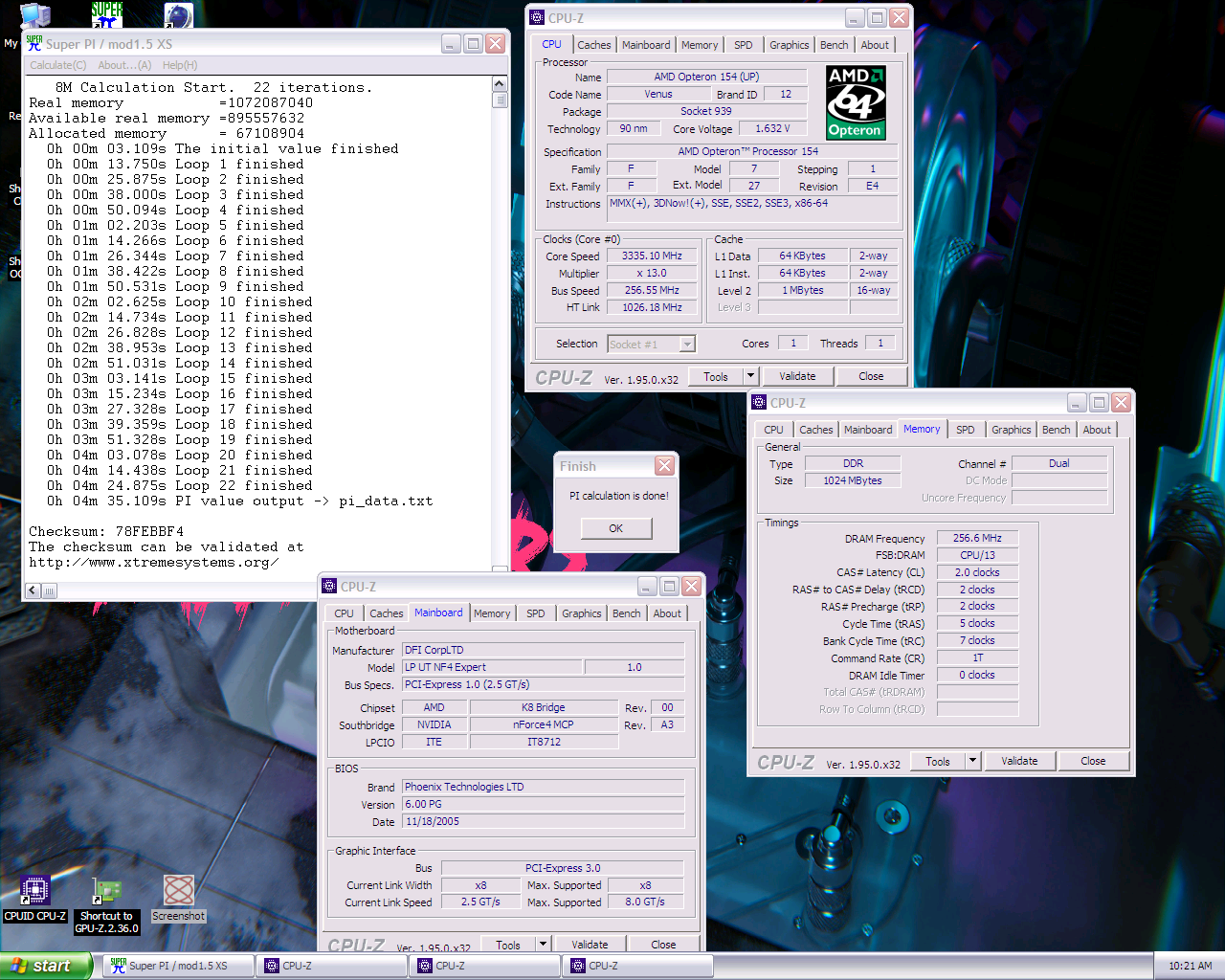Click the system clock showing 10:21 AM

pos(1190,966)
